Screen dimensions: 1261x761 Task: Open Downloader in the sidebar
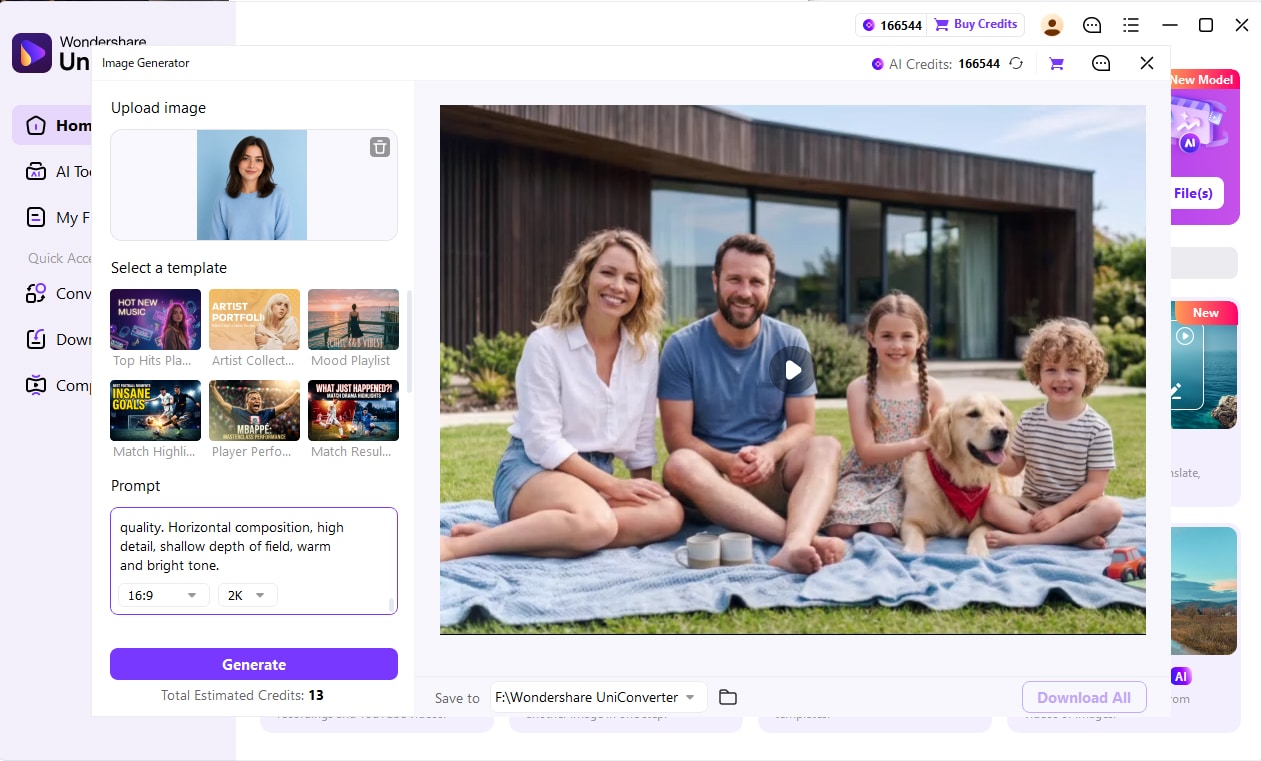tap(59, 339)
